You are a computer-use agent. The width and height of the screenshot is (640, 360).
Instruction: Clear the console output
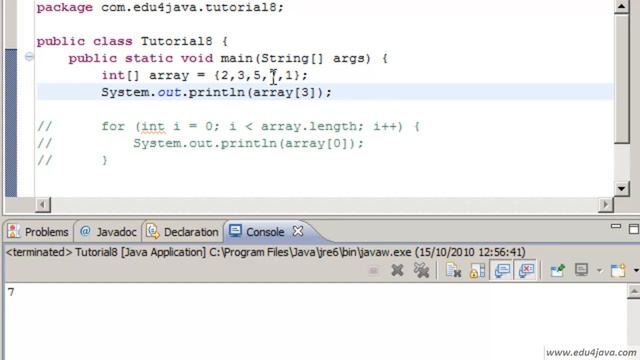coord(453,271)
